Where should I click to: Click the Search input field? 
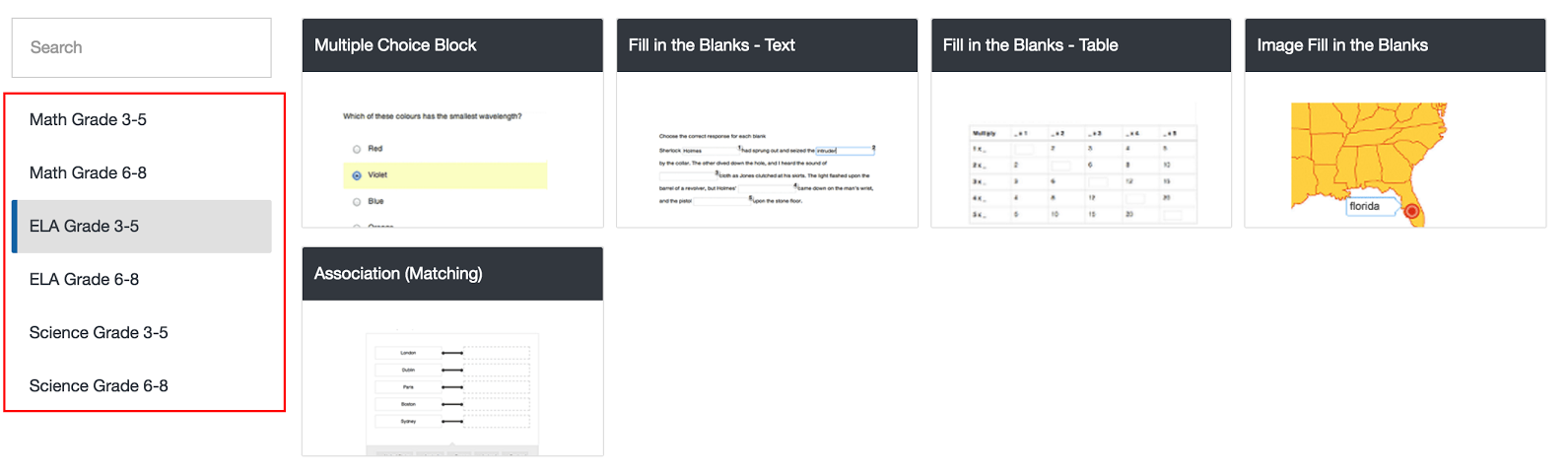pyautogui.click(x=141, y=47)
